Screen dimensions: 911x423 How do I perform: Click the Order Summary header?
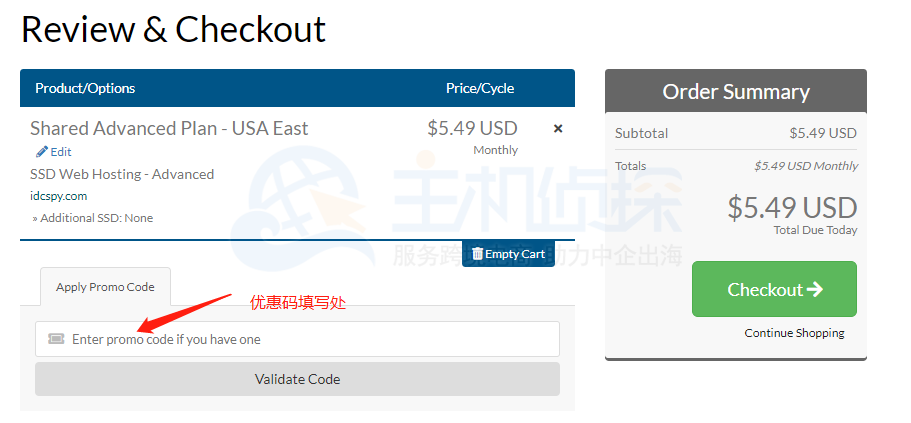point(735,92)
